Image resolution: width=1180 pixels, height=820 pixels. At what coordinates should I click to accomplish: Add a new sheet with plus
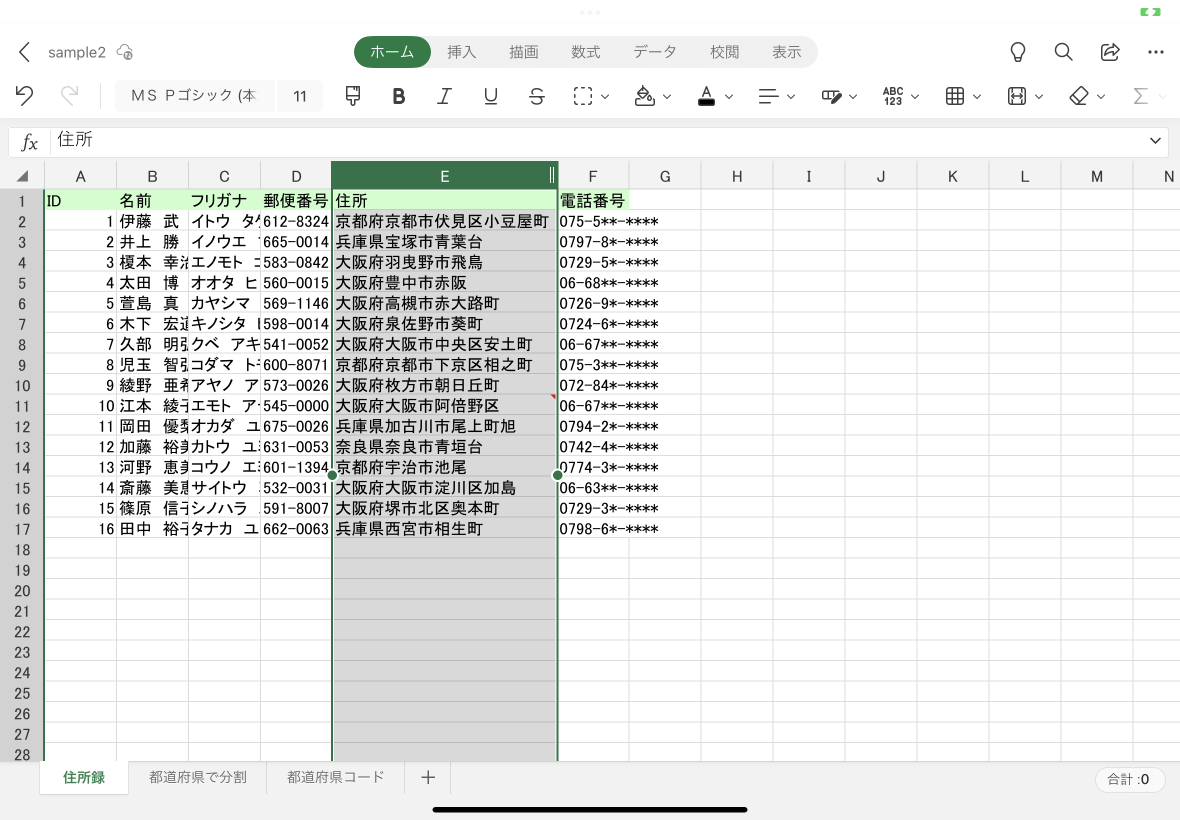(427, 777)
